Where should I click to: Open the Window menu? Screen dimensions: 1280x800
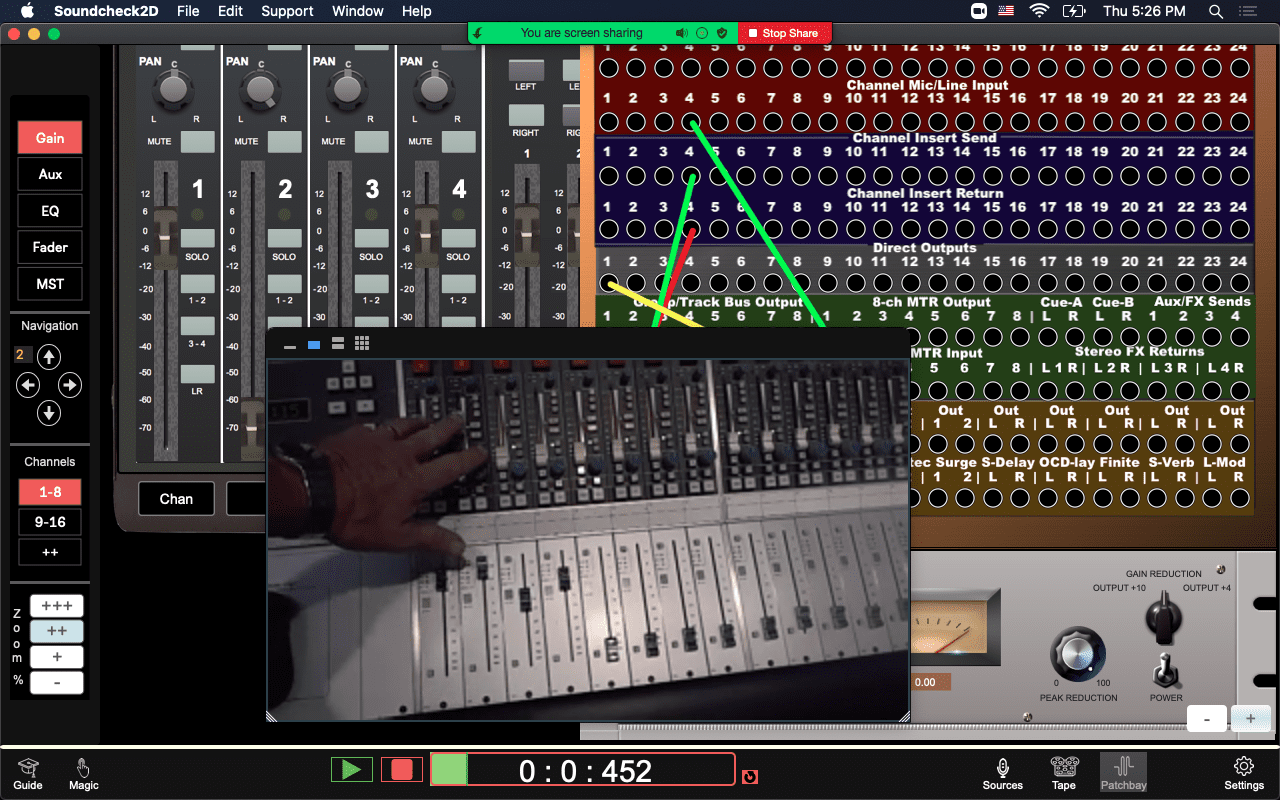[x=358, y=11]
